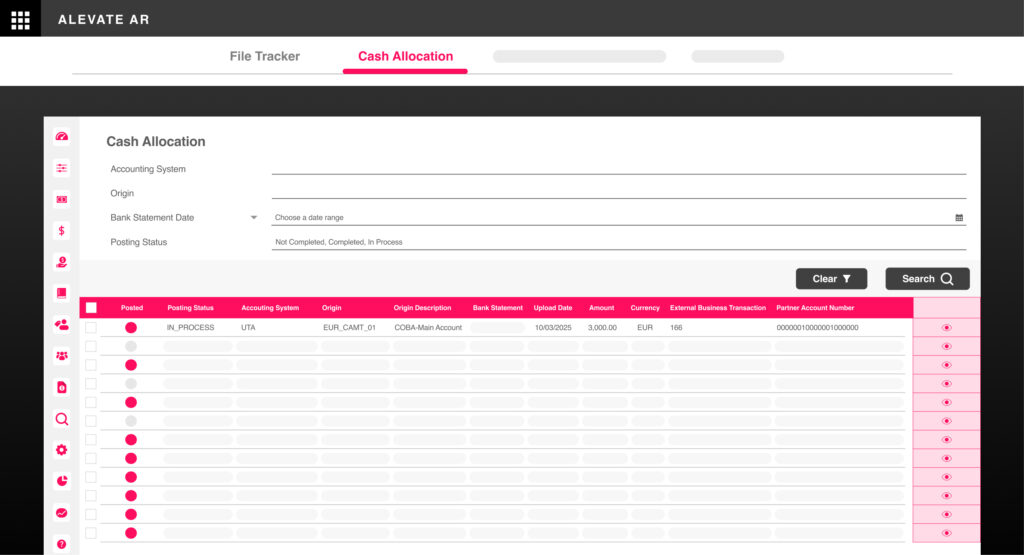Click the calendar icon in date range field
The height and width of the screenshot is (555, 1024).
pos(959,217)
